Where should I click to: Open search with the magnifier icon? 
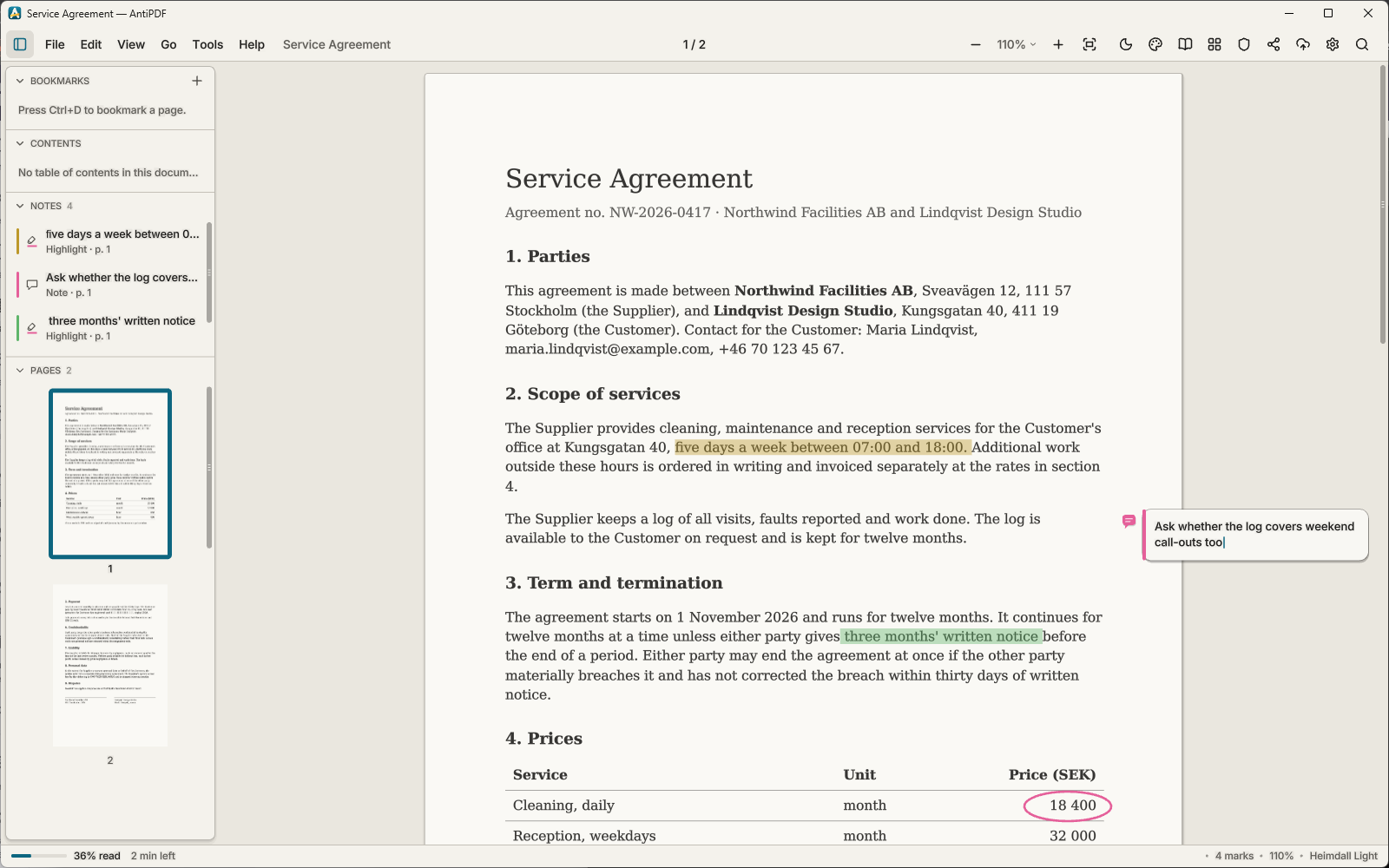[1362, 44]
